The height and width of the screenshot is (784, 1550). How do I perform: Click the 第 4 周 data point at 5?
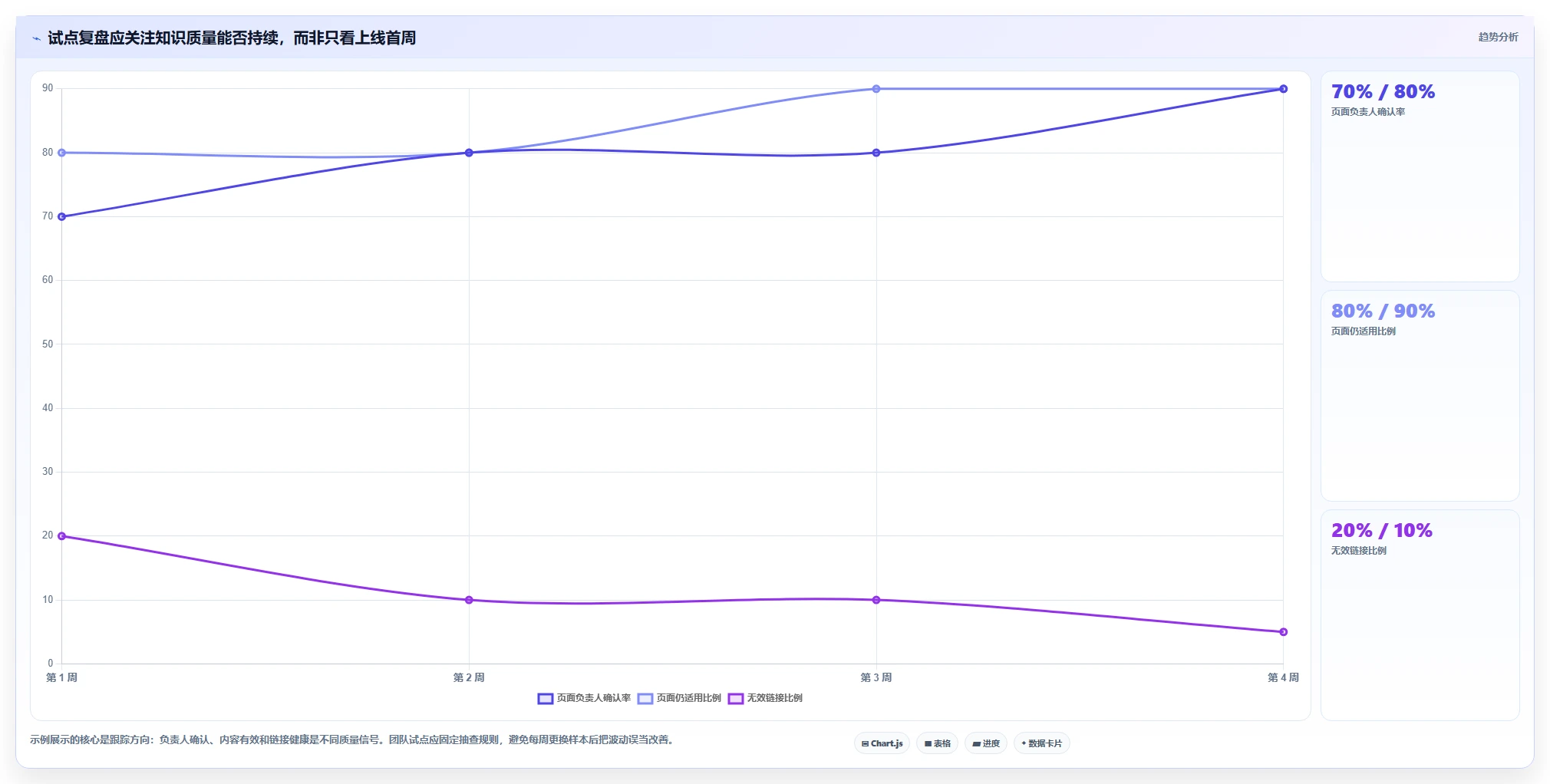pos(1283,632)
